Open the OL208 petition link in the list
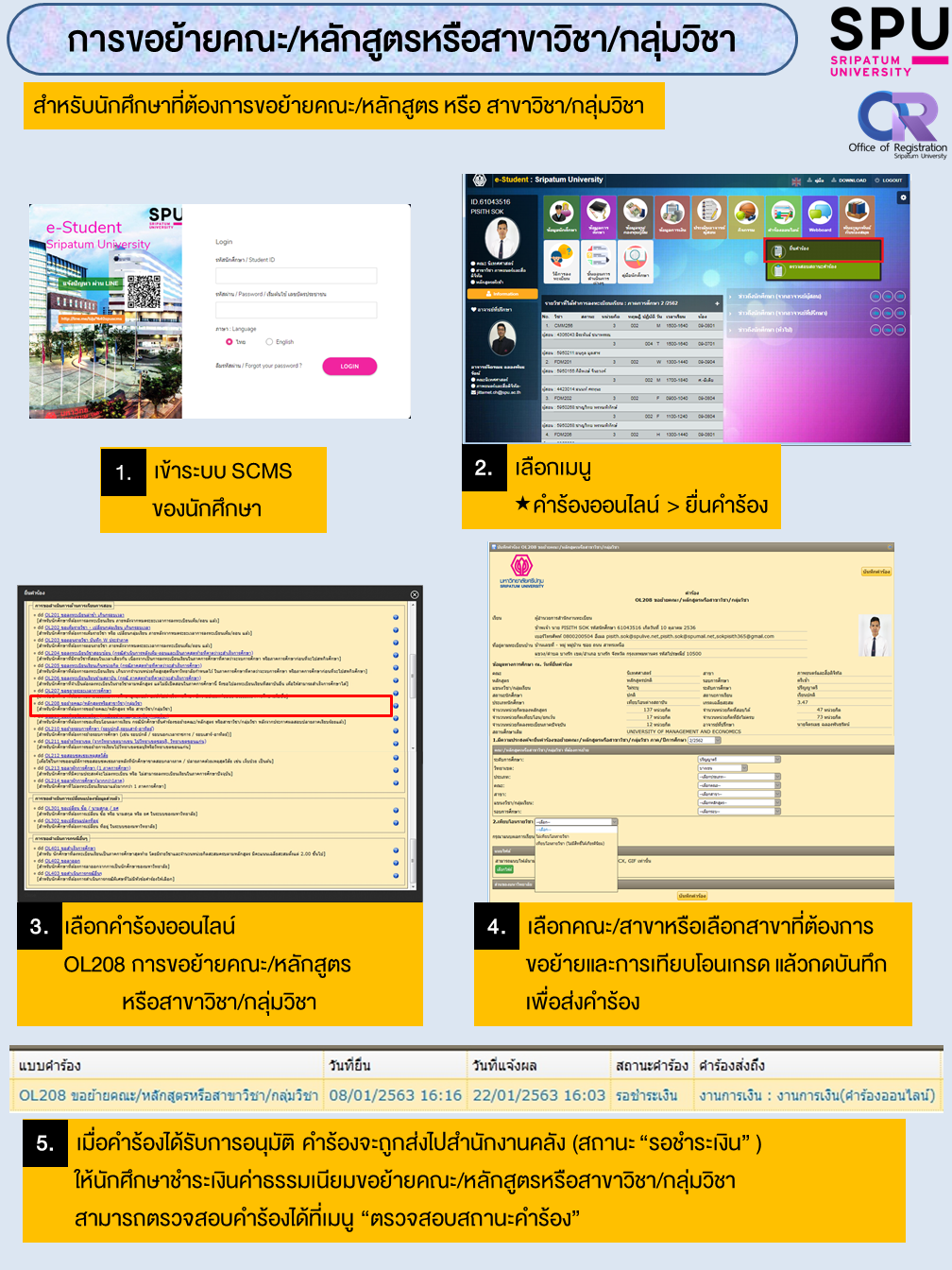The image size is (952, 1270). 93,703
